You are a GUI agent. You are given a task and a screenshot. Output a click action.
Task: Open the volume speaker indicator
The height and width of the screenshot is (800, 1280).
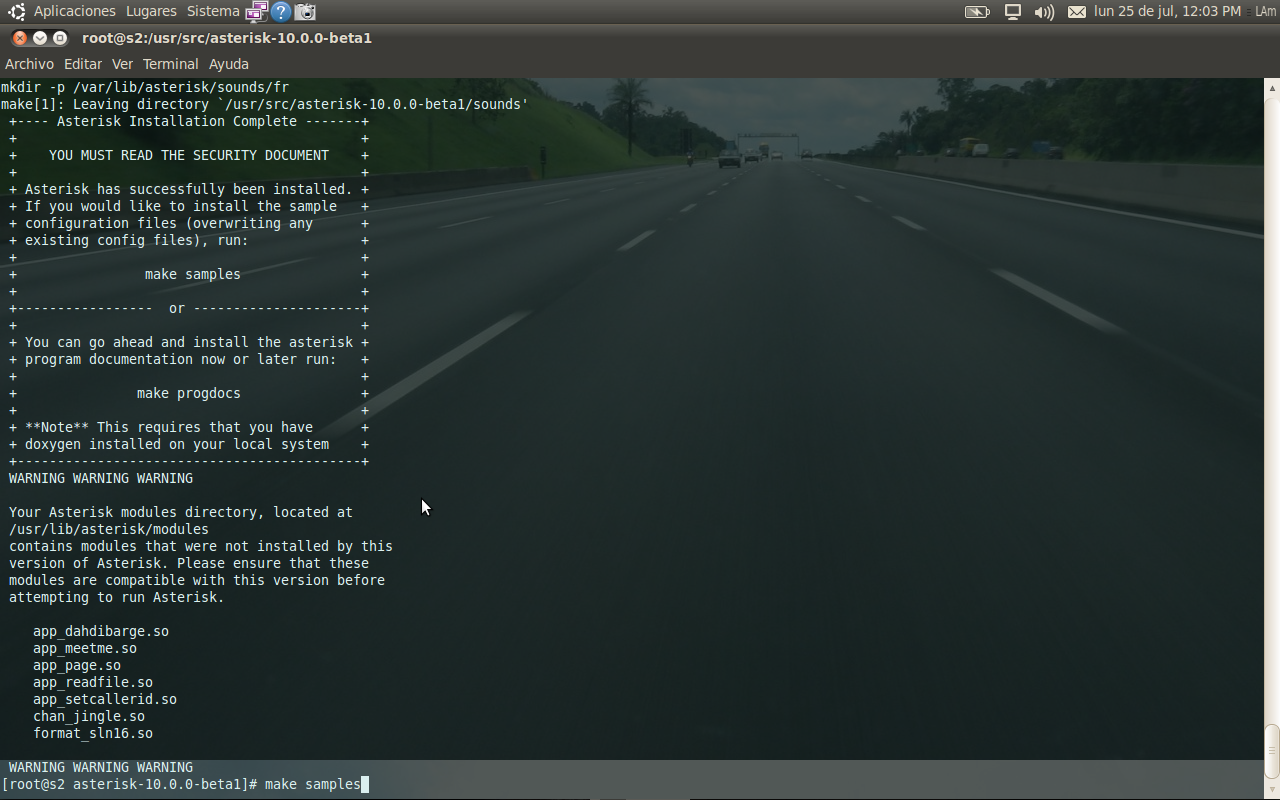tap(1044, 12)
